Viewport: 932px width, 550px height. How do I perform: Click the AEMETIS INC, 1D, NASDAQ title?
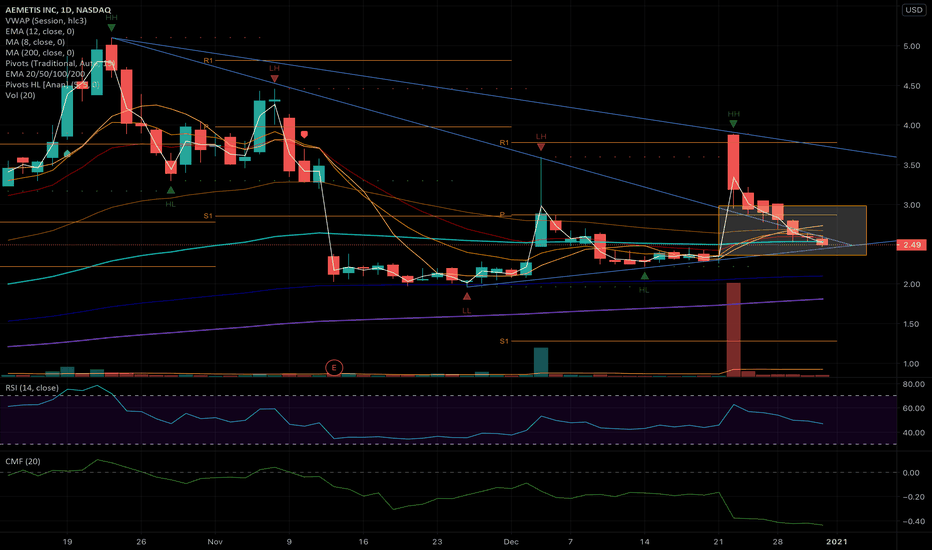click(58, 10)
